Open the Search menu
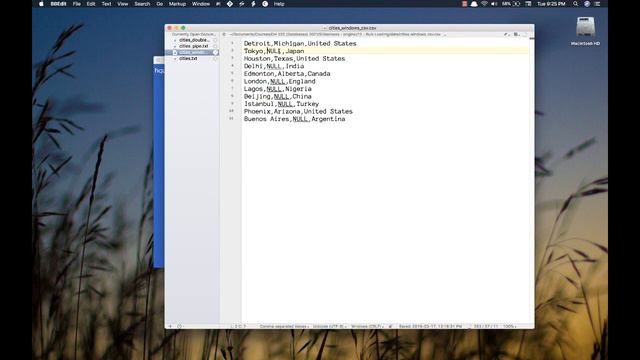Screen dimensions: 640x360 pyautogui.click(x=142, y=4)
